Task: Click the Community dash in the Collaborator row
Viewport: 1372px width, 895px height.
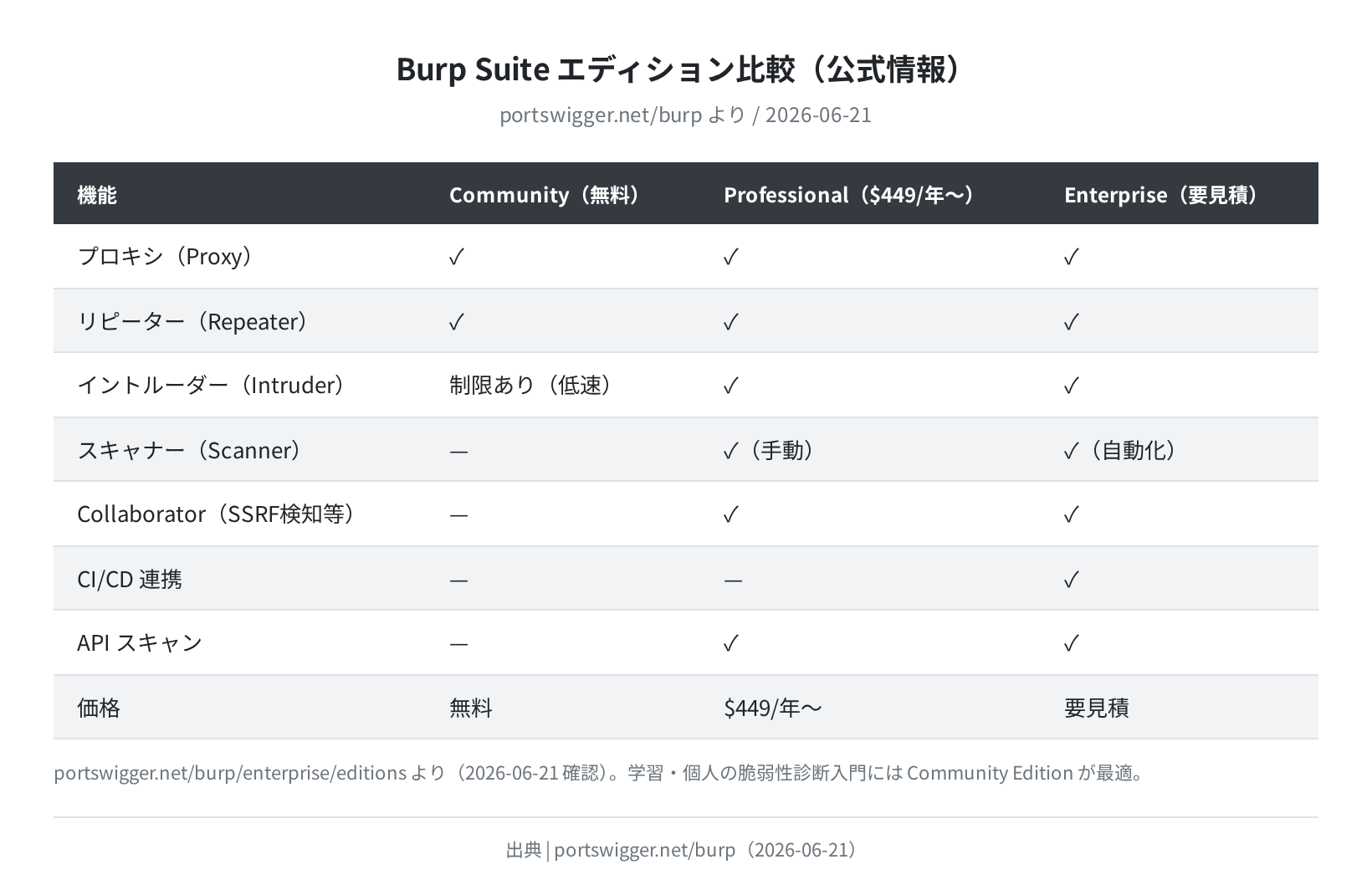Action: pyautogui.click(x=458, y=515)
